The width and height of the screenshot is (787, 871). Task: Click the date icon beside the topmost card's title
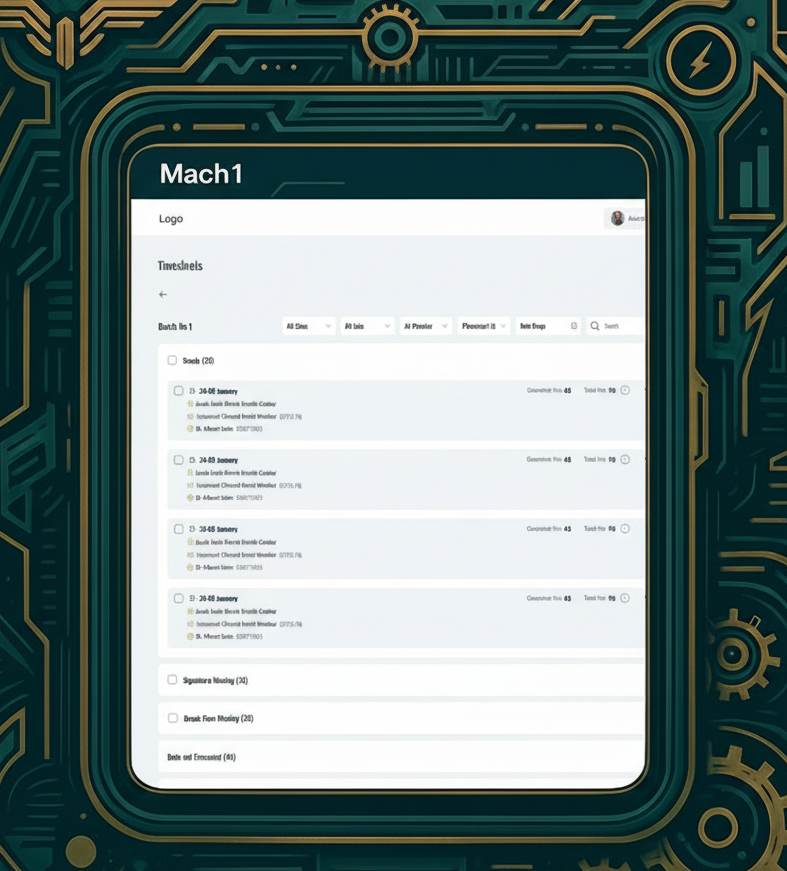(192, 391)
